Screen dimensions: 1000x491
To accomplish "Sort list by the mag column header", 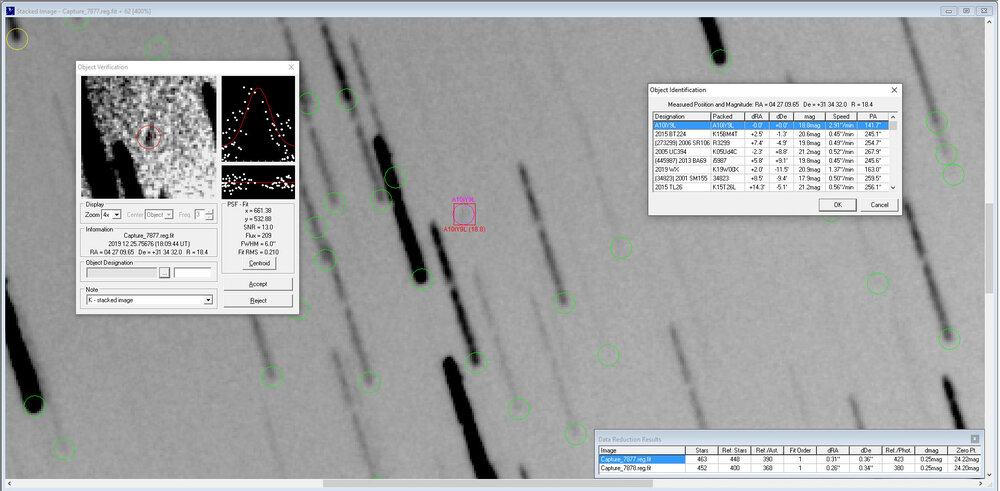I will tap(809, 116).
